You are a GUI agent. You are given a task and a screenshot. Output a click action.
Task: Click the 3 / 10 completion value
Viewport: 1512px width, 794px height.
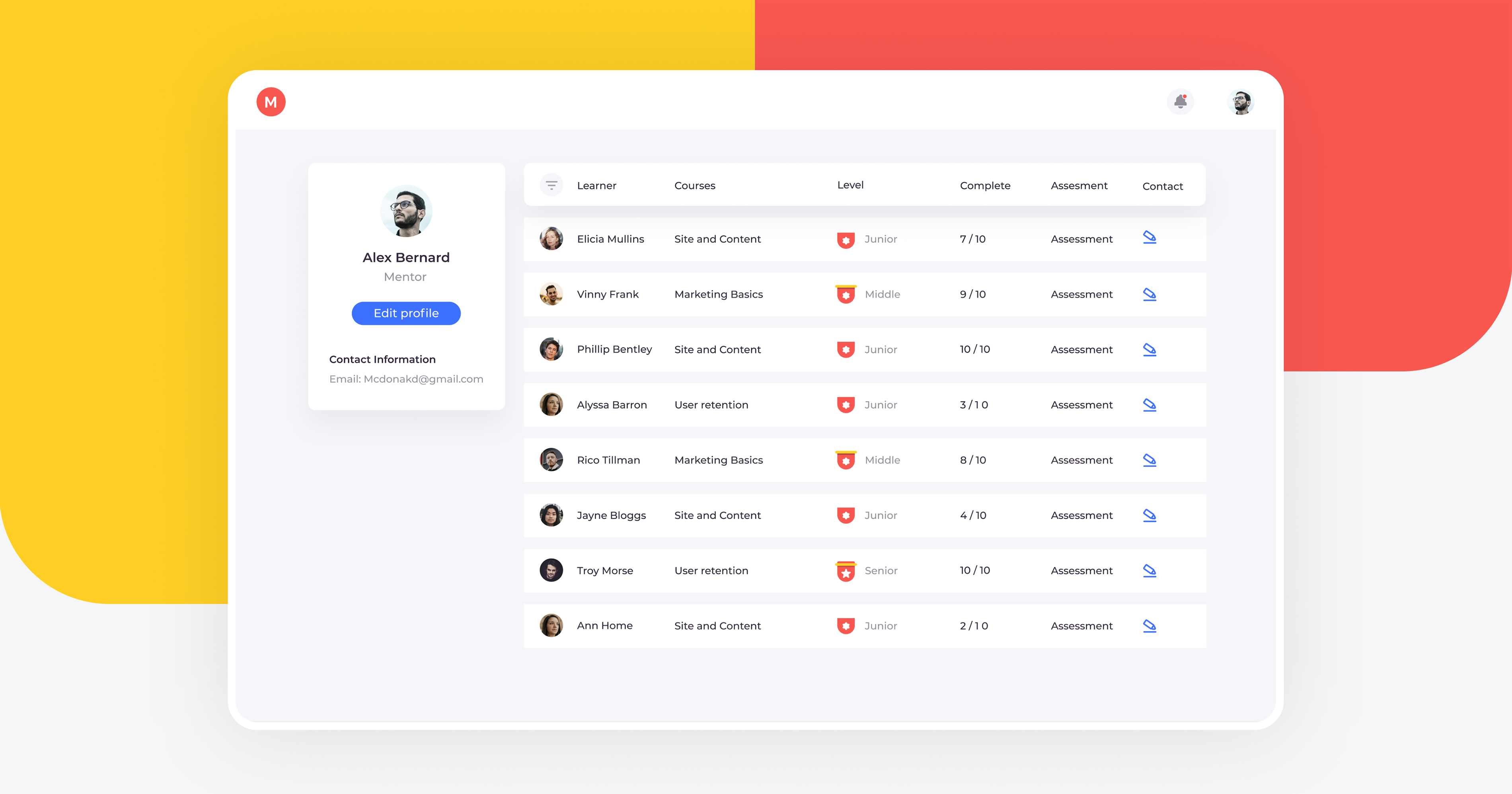pyautogui.click(x=974, y=405)
